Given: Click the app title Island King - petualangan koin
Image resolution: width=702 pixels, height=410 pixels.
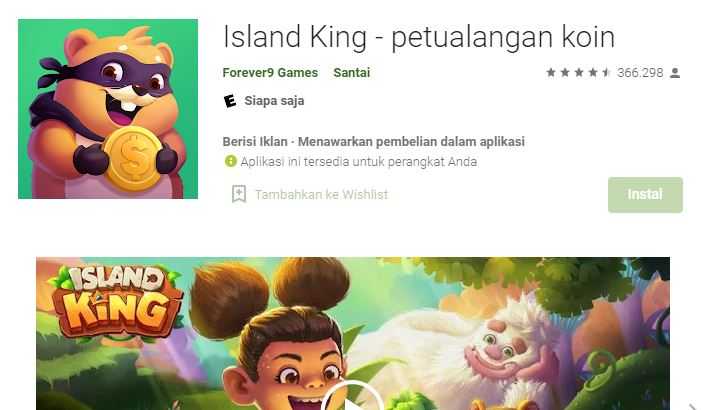Looking at the screenshot, I should pyautogui.click(x=419, y=37).
